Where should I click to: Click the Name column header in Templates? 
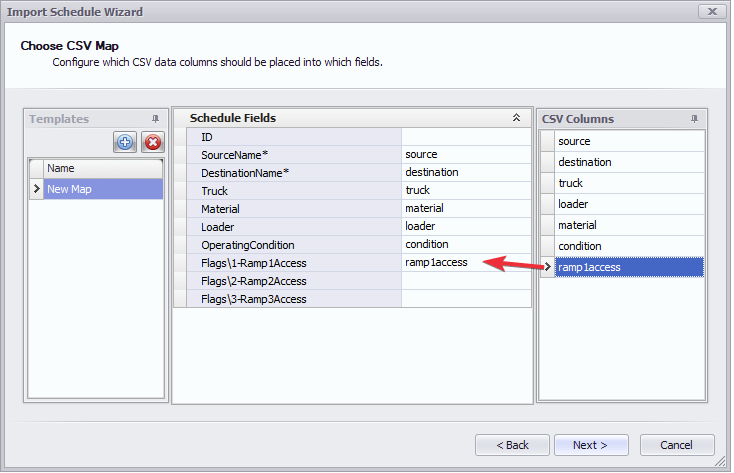102,168
